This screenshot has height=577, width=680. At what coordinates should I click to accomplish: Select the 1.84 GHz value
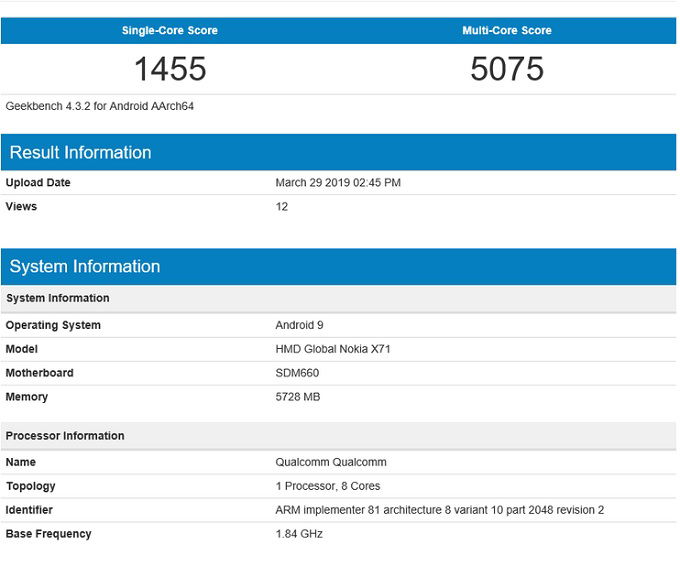tap(299, 534)
